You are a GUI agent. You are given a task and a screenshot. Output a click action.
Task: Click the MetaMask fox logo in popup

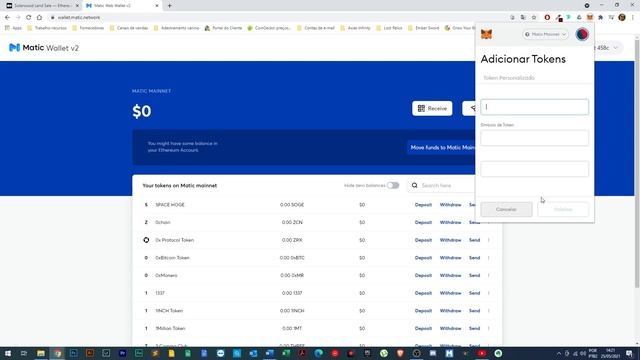pos(486,34)
